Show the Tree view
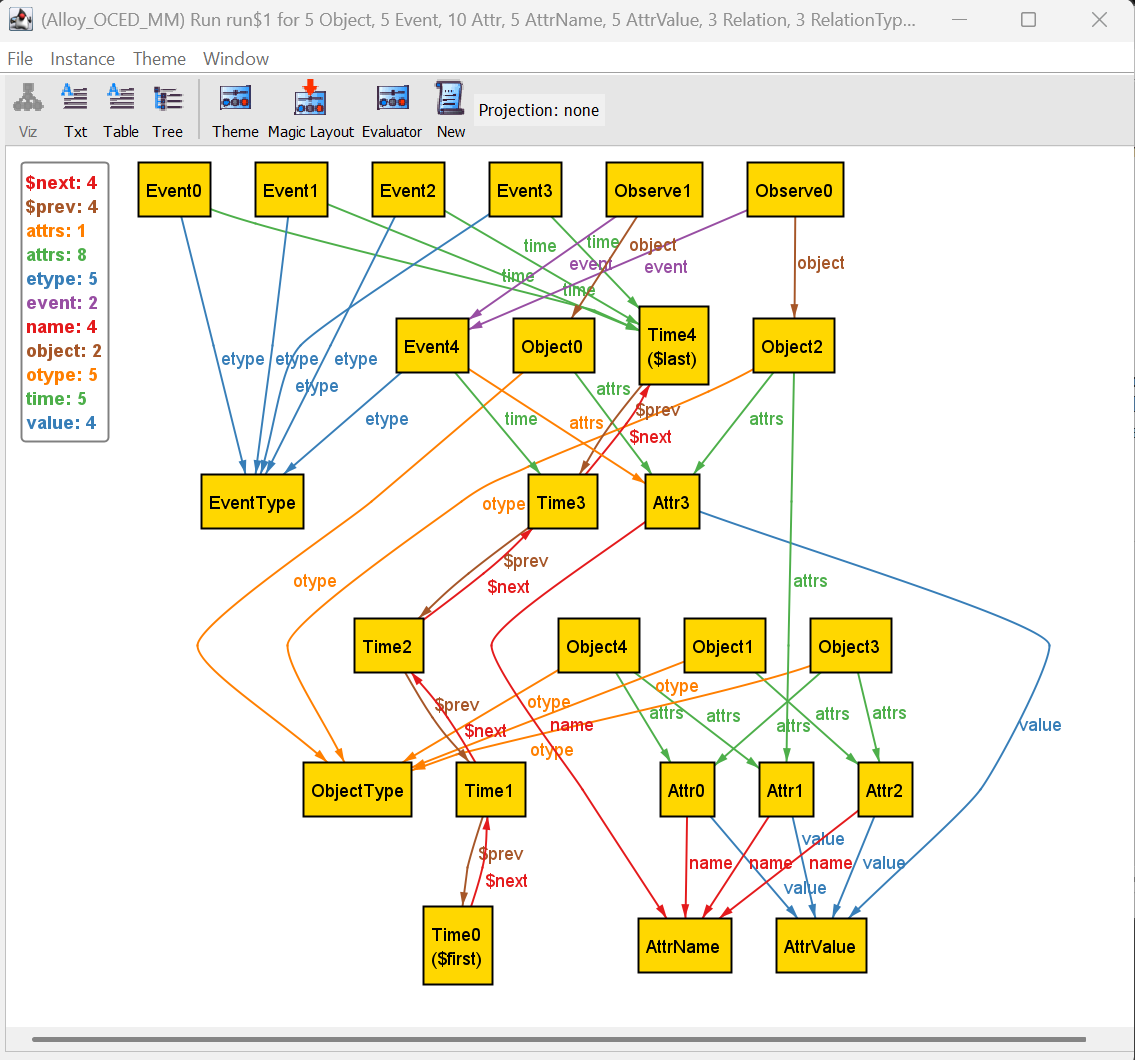This screenshot has width=1135, height=1060. (x=167, y=110)
